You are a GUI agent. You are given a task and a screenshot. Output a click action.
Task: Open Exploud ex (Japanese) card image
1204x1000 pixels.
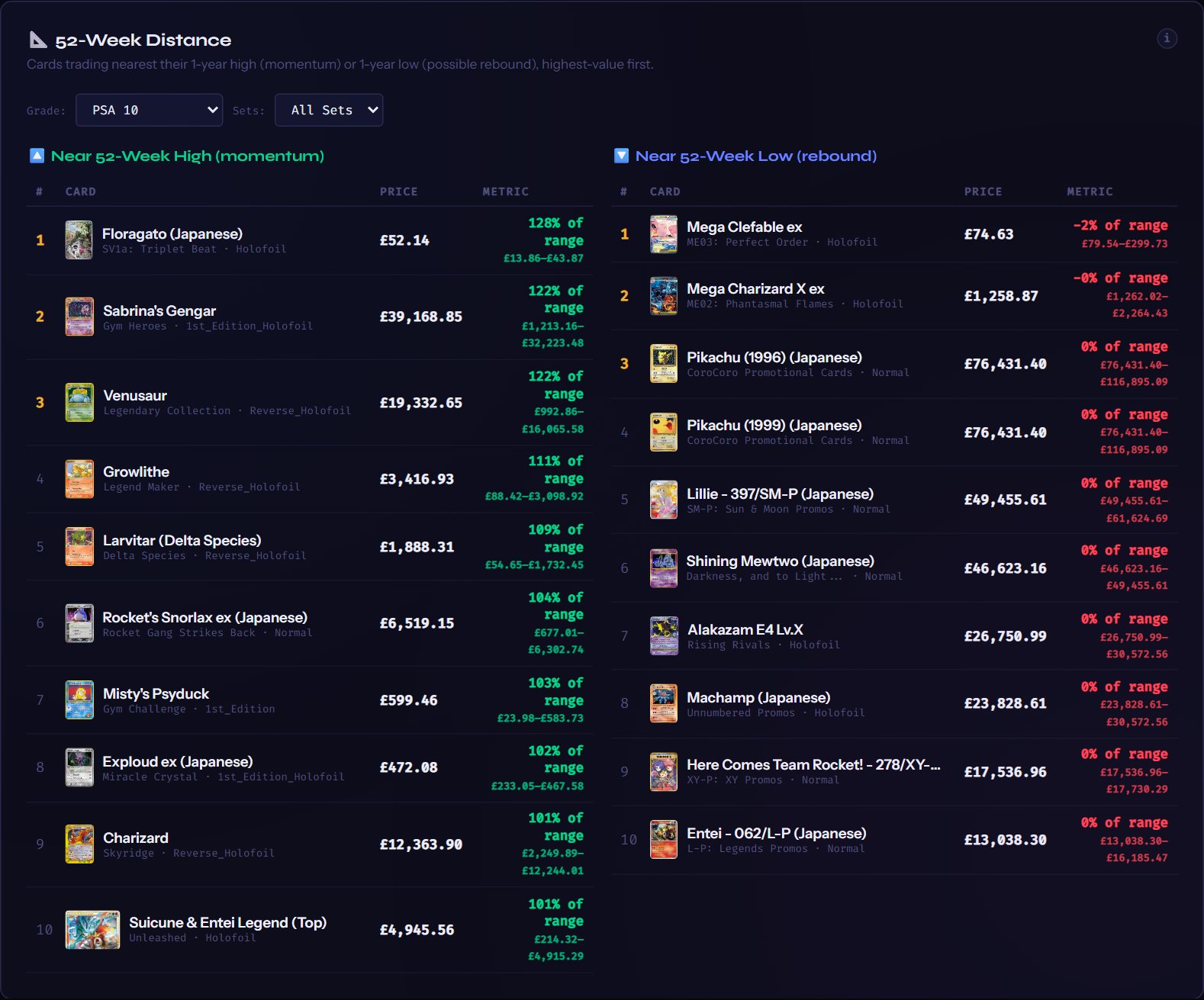tap(79, 767)
